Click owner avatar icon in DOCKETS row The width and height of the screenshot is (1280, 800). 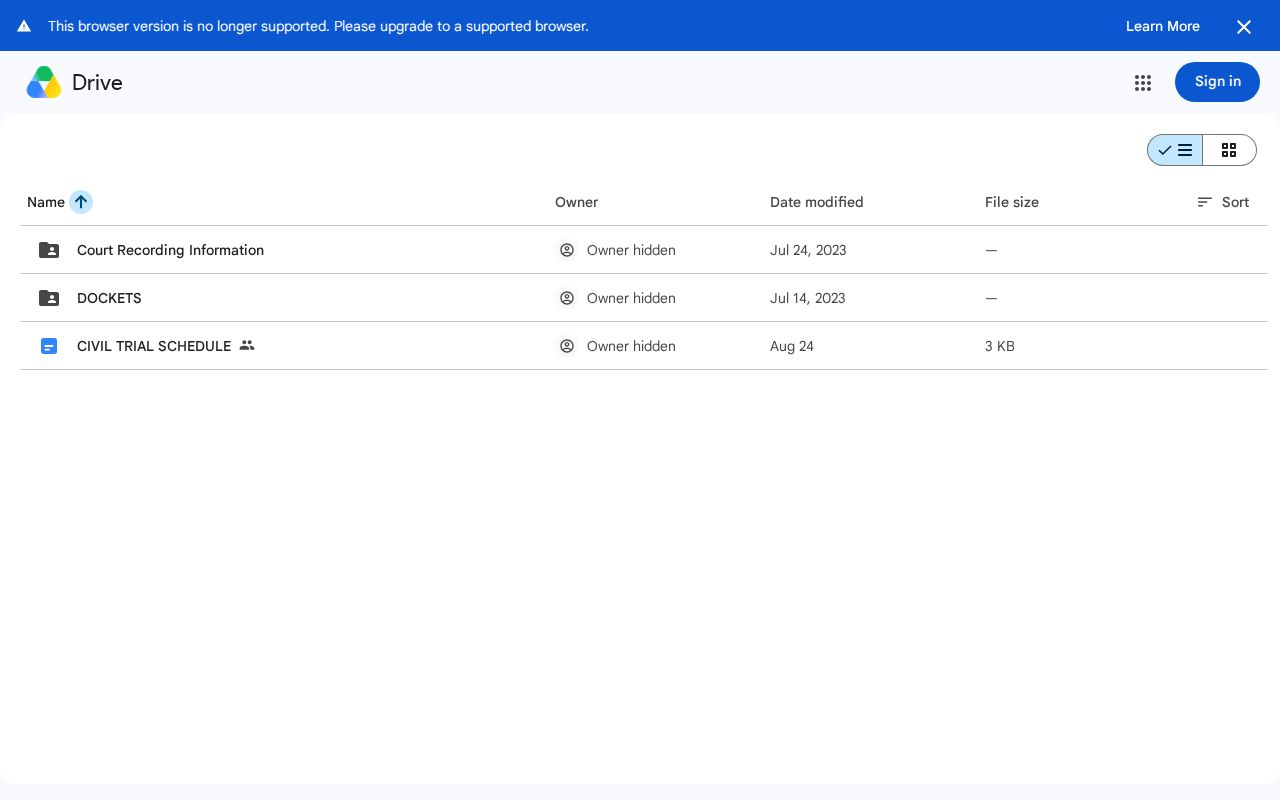(567, 298)
